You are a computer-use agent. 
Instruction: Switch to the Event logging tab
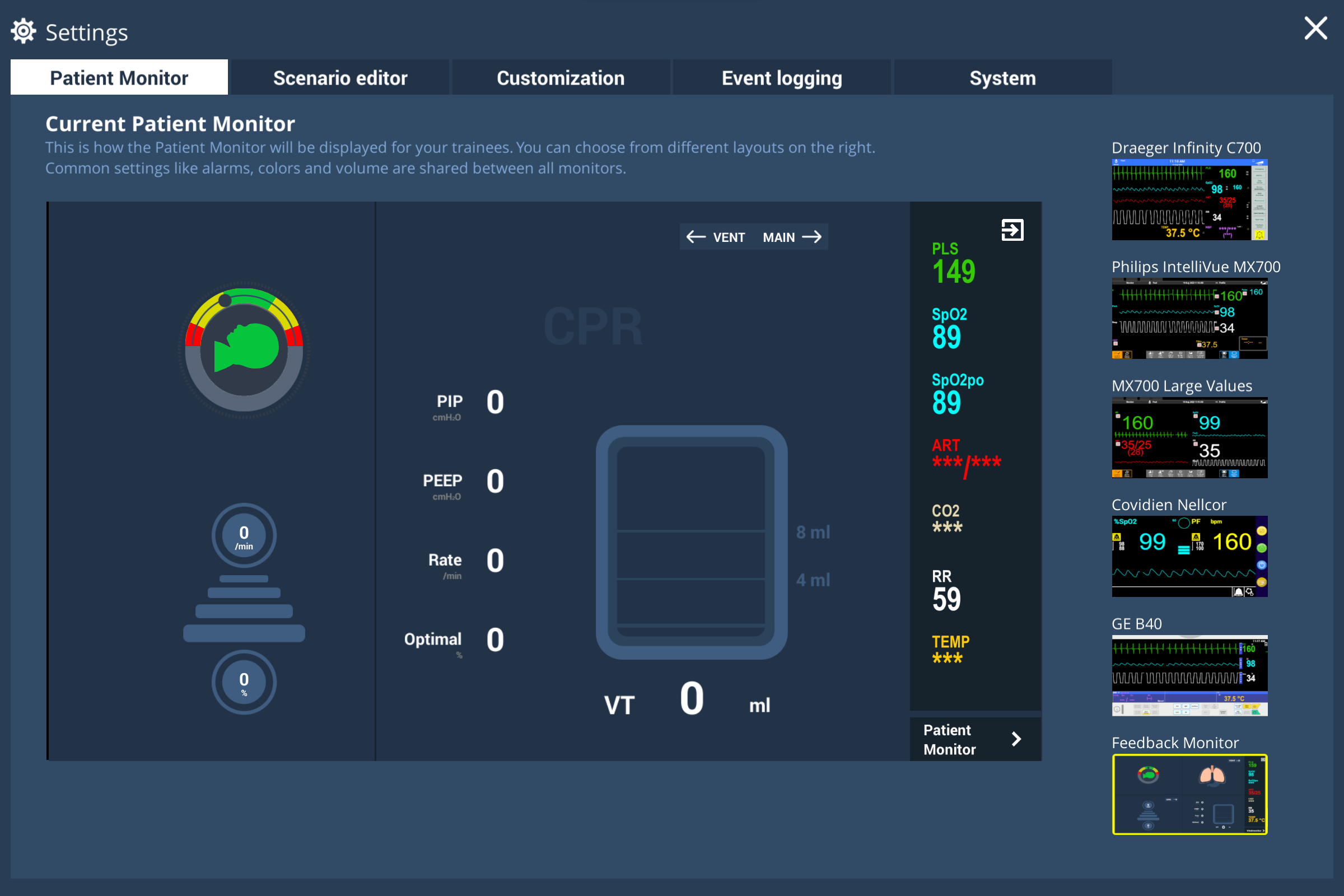point(782,77)
